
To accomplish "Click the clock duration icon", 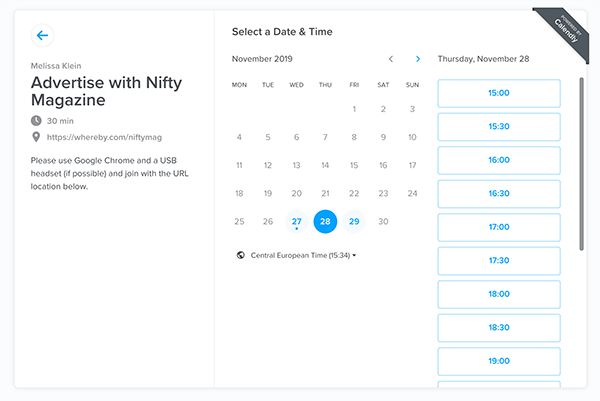I will (x=37, y=120).
